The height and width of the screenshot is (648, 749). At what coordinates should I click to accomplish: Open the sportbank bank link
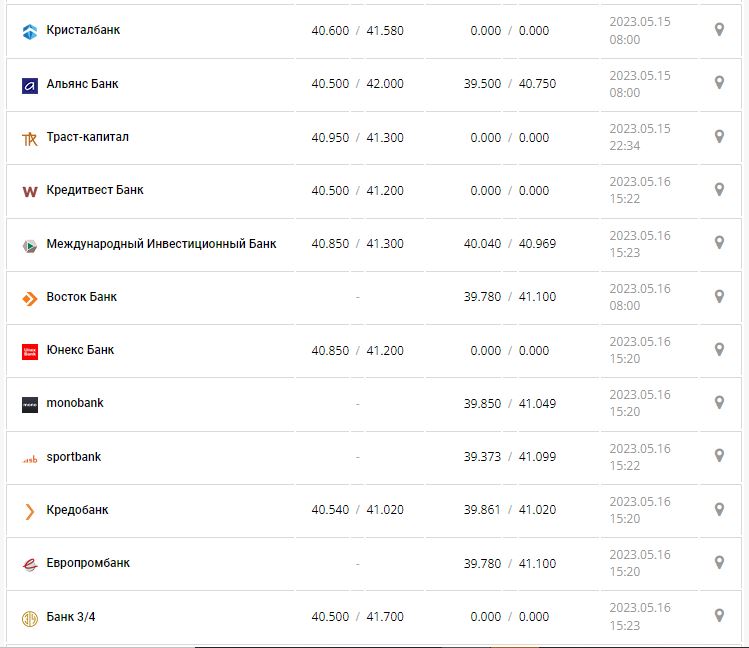click(x=73, y=457)
